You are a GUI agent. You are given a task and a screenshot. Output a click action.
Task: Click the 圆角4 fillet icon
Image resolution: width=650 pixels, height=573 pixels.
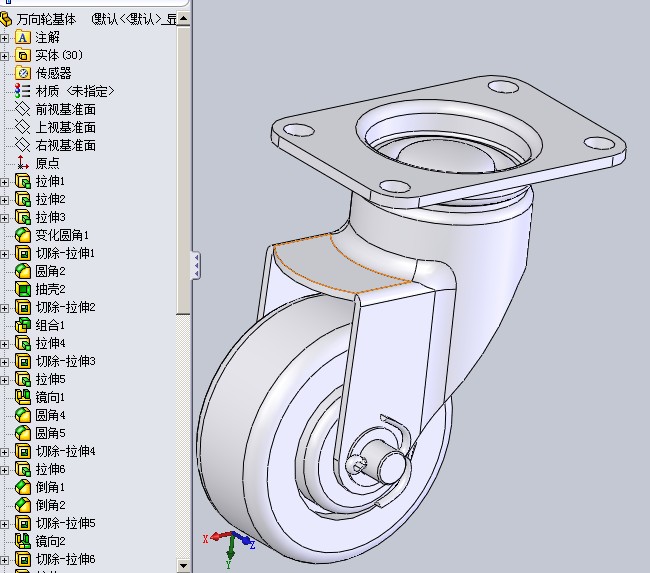click(x=23, y=415)
